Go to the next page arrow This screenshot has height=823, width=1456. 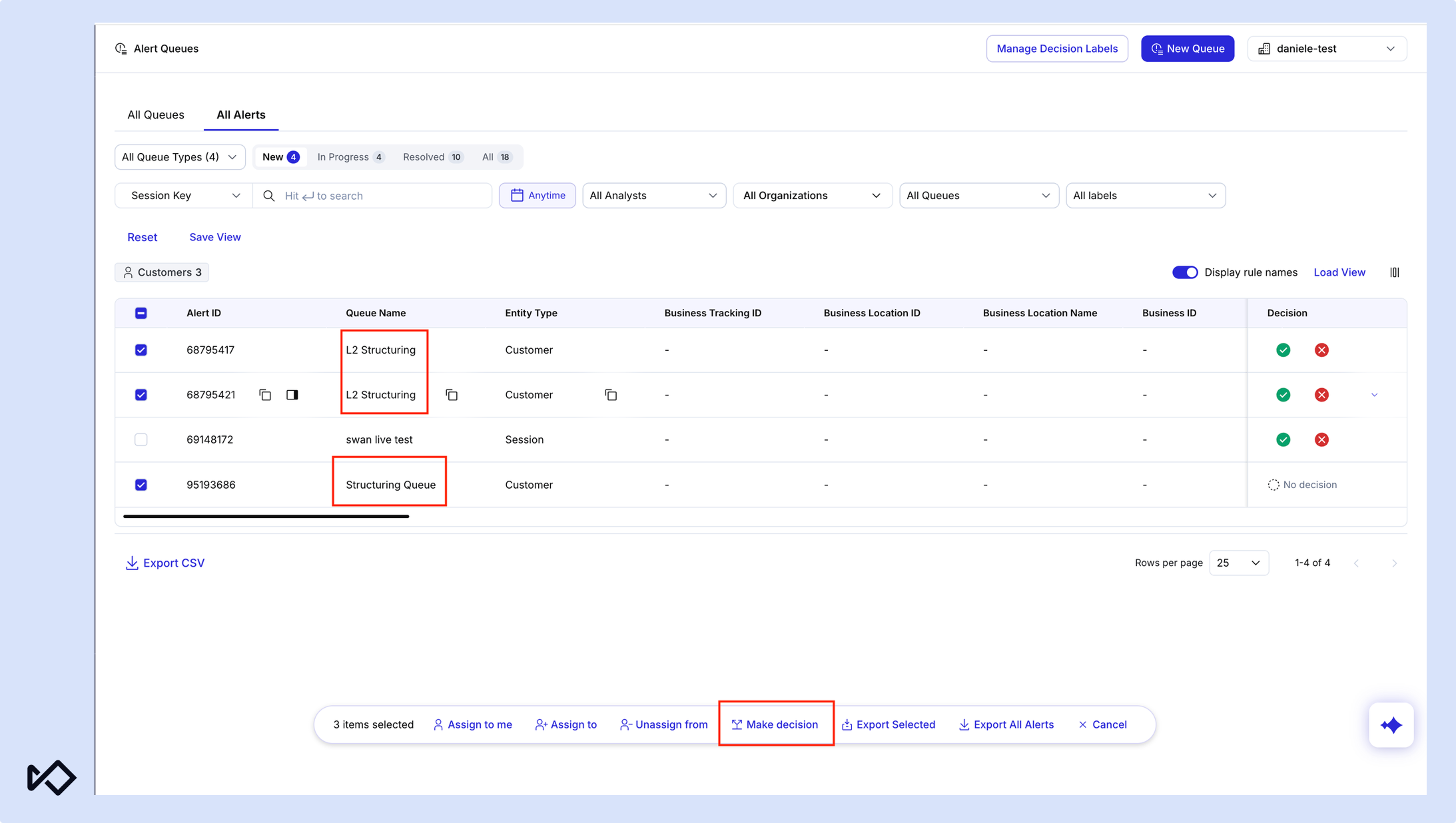click(x=1394, y=563)
